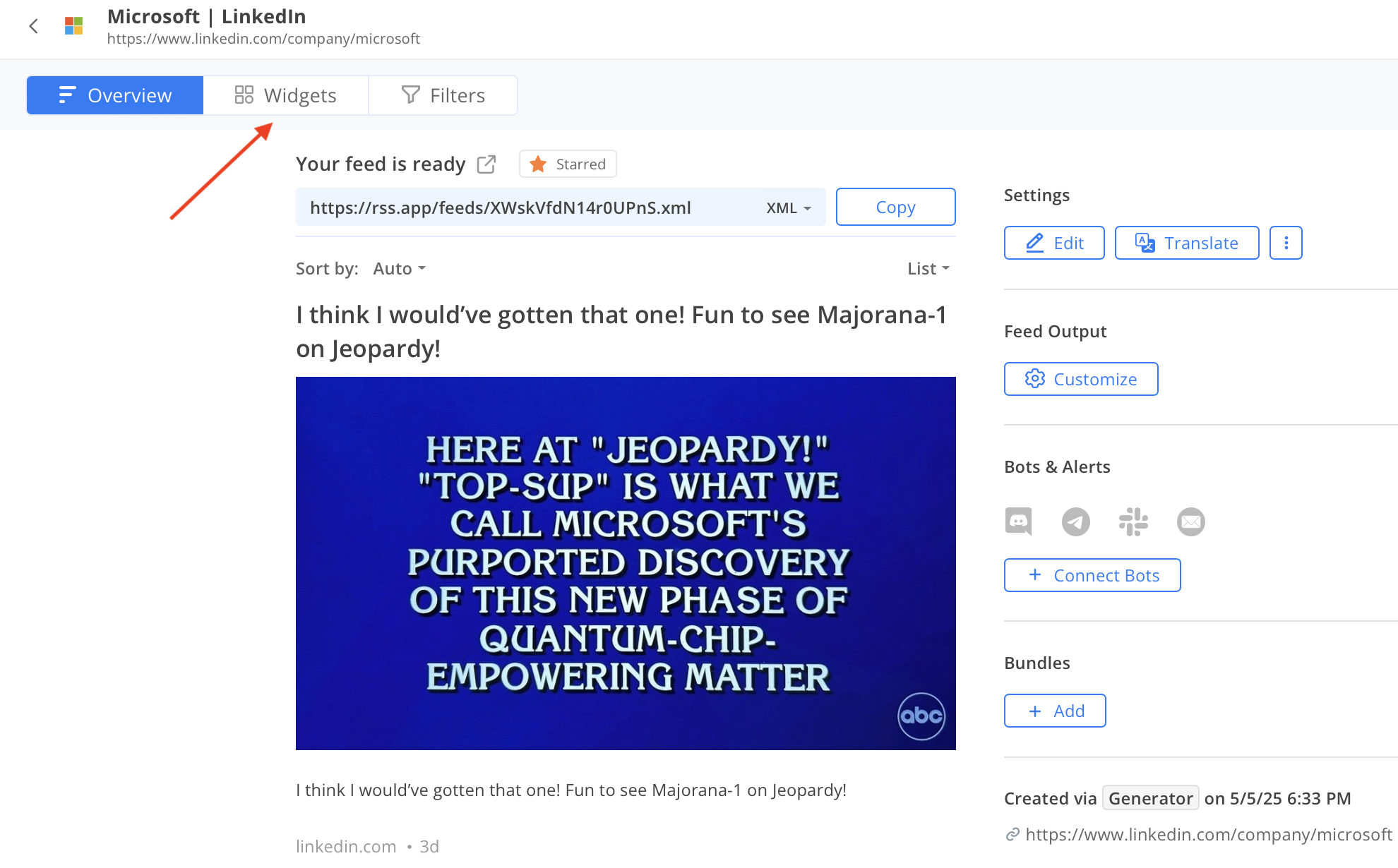
Task: Click the Edit settings button
Action: (1054, 243)
